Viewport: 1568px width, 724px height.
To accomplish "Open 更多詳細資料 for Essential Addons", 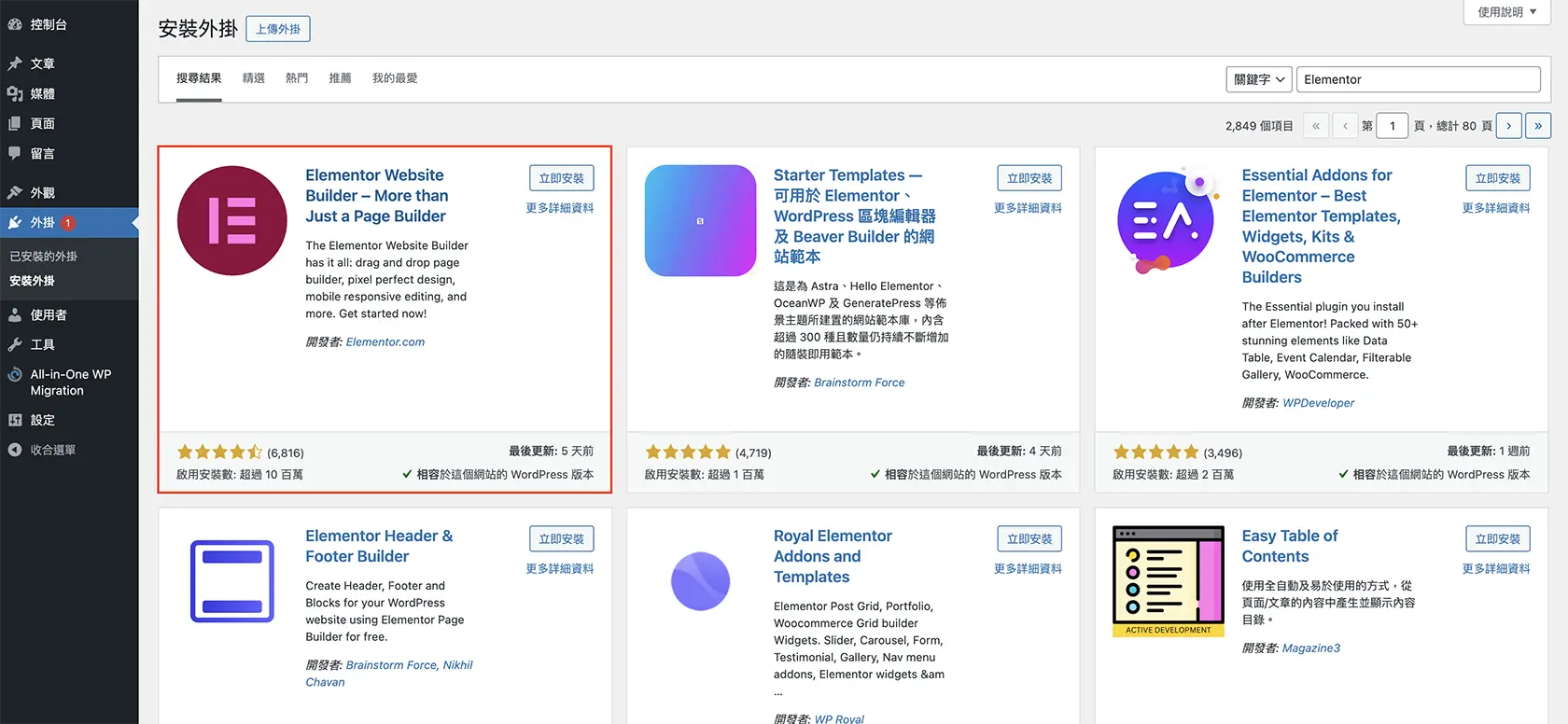I will click(x=1496, y=208).
